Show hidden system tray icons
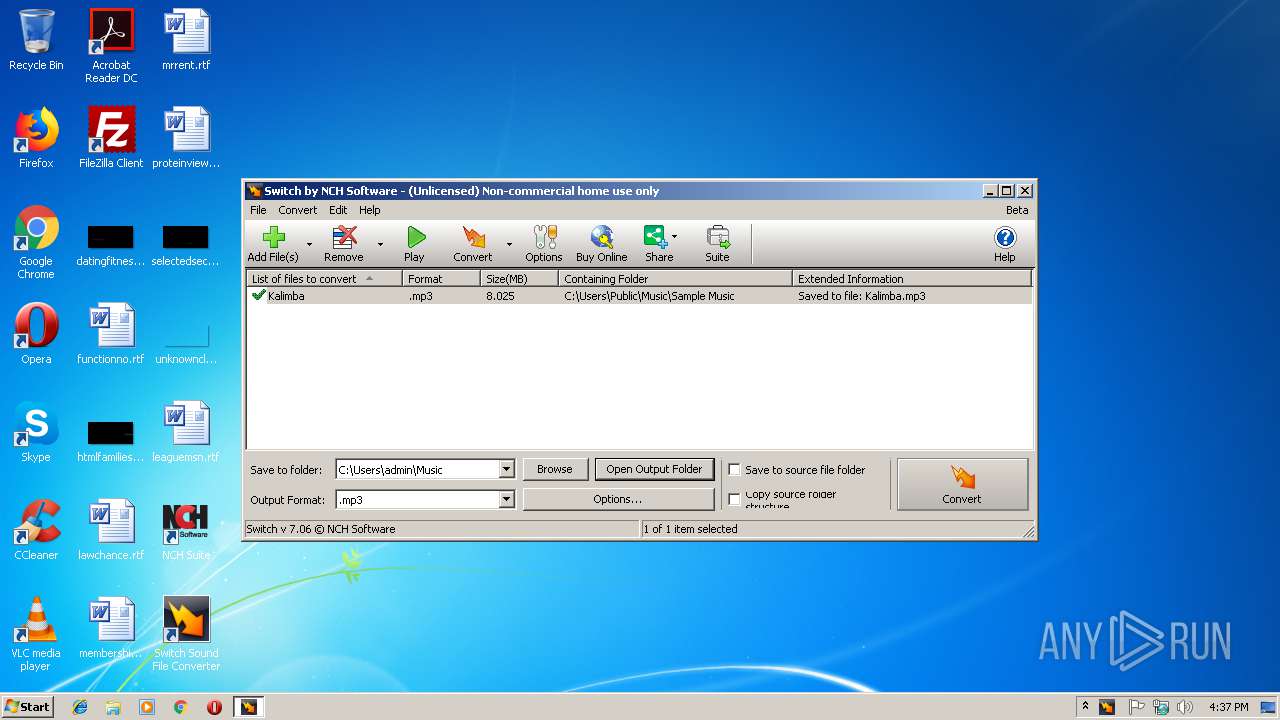The image size is (1280, 720). 1085,706
